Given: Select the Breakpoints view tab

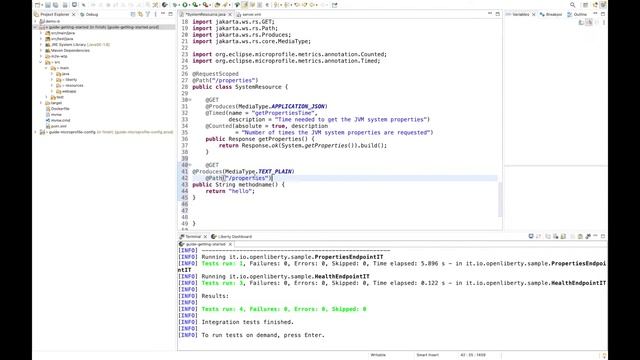Looking at the screenshot, I should click(x=551, y=14).
